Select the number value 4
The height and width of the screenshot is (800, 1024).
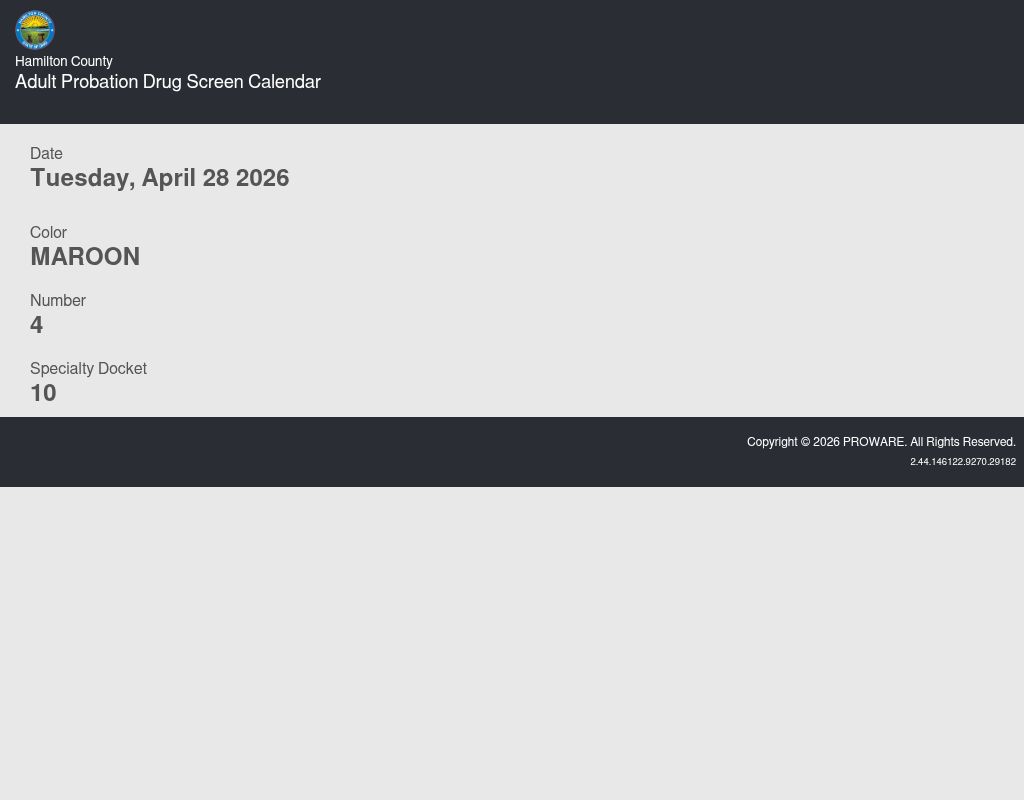37,325
